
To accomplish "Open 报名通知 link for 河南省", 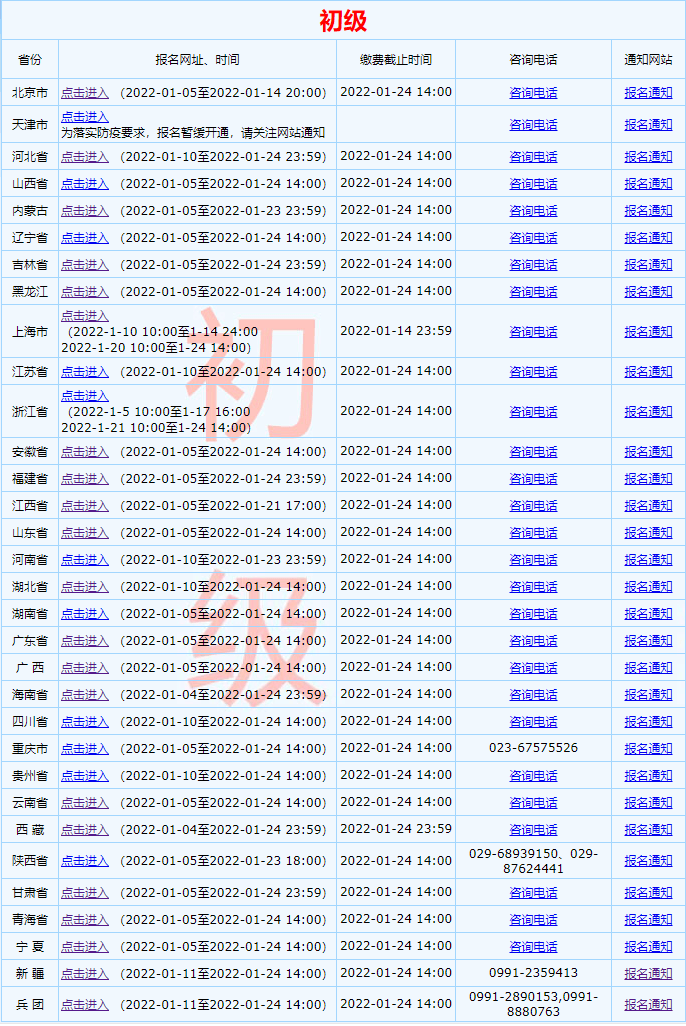I will pyautogui.click(x=648, y=560).
